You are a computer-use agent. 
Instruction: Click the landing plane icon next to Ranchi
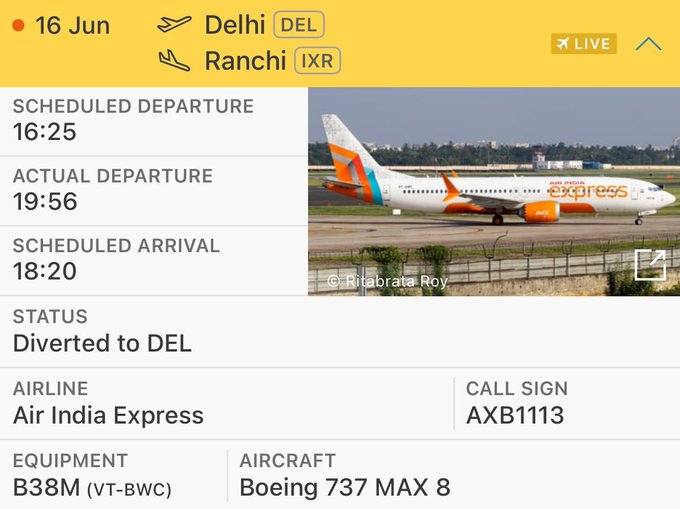[174, 60]
